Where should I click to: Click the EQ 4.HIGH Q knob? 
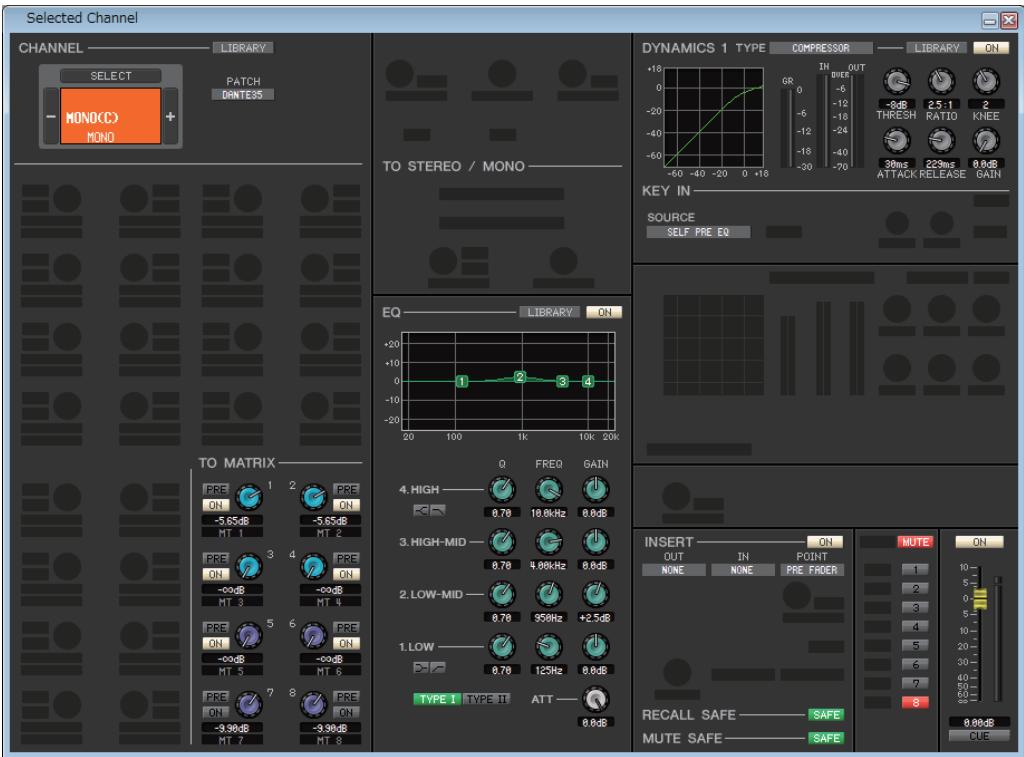point(502,489)
